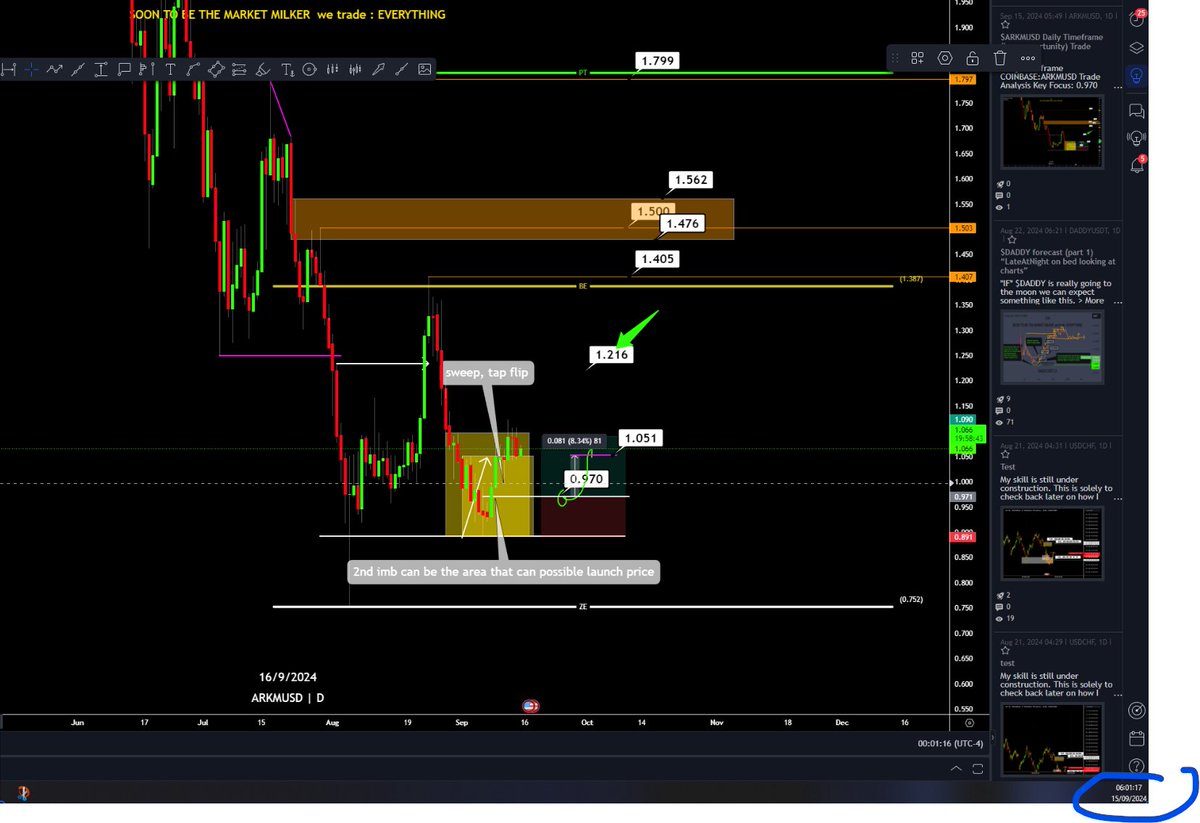Select the 1.562 price label
The width and height of the screenshot is (1200, 823).
pyautogui.click(x=691, y=180)
